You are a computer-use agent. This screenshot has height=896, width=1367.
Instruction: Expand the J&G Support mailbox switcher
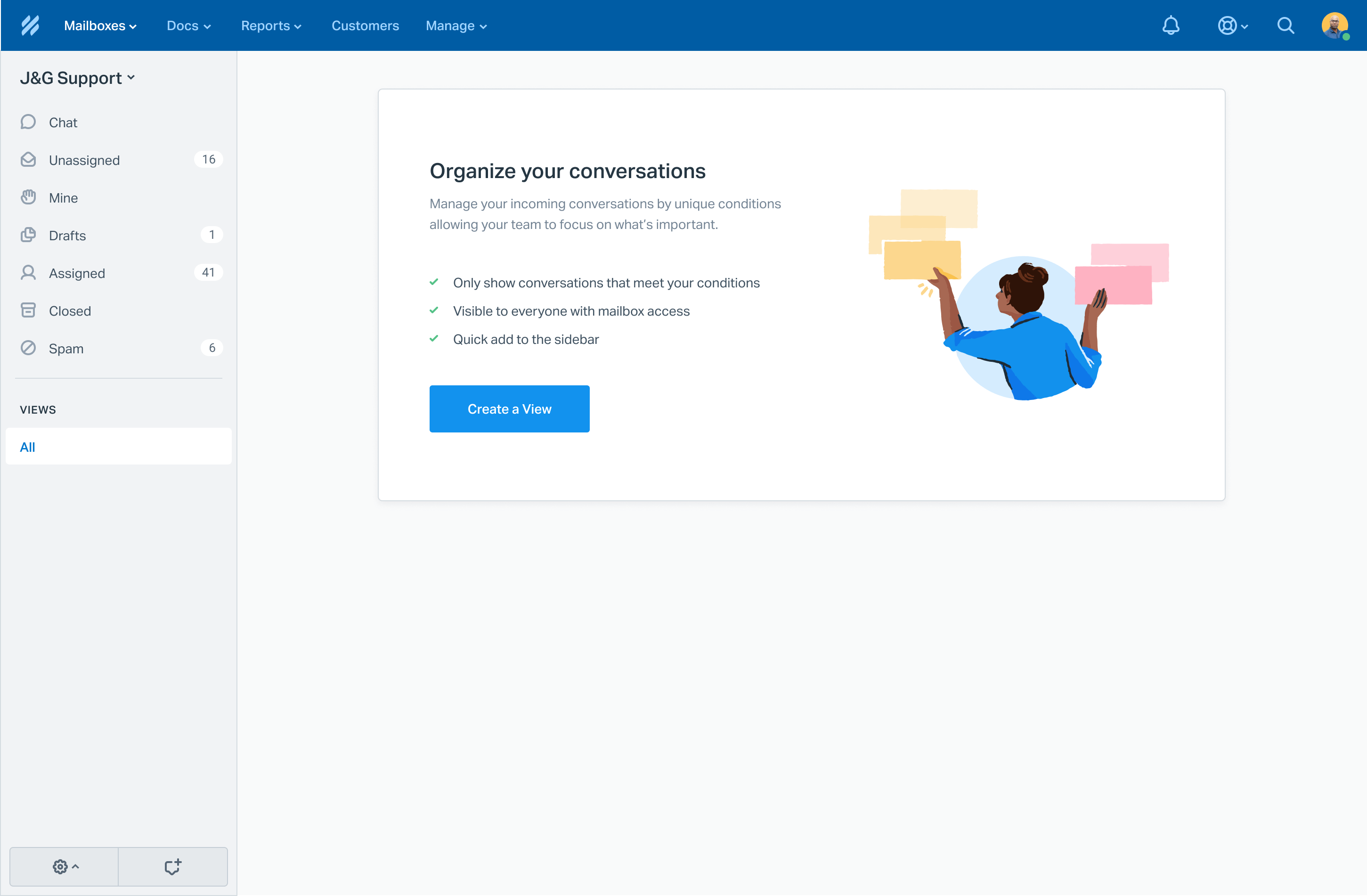(77, 78)
